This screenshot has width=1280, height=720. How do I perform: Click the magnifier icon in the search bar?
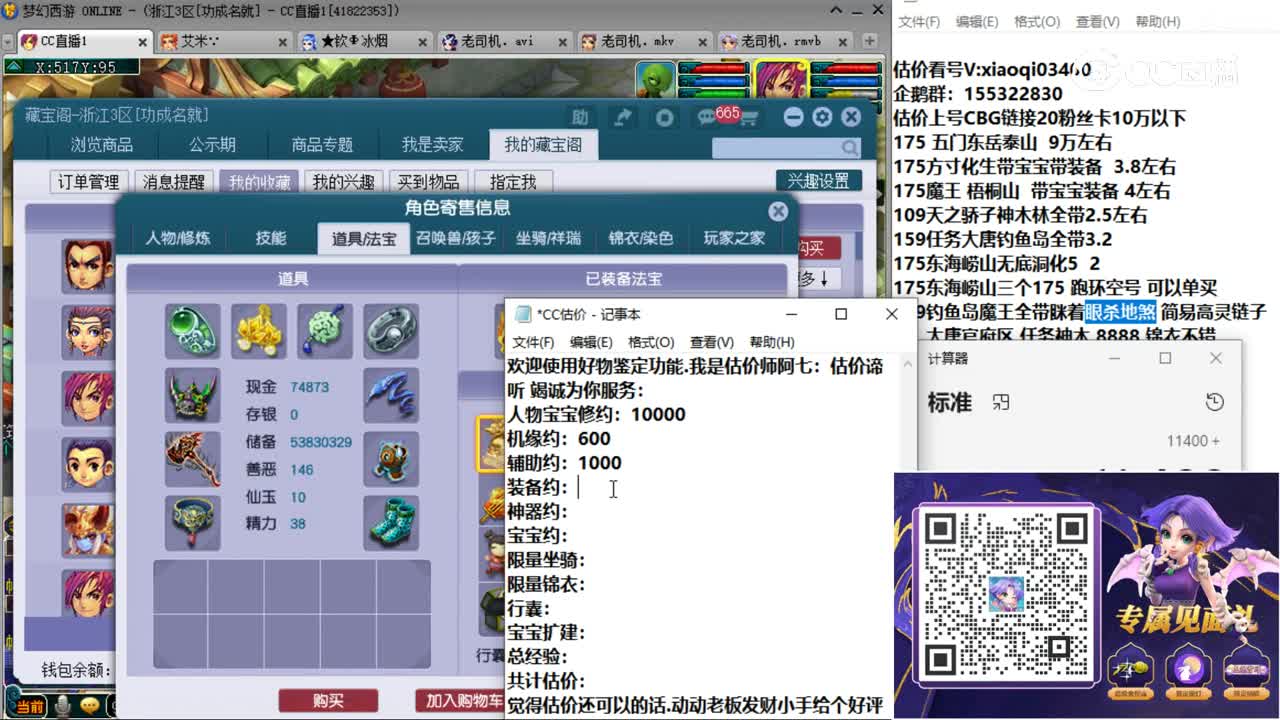(x=850, y=147)
